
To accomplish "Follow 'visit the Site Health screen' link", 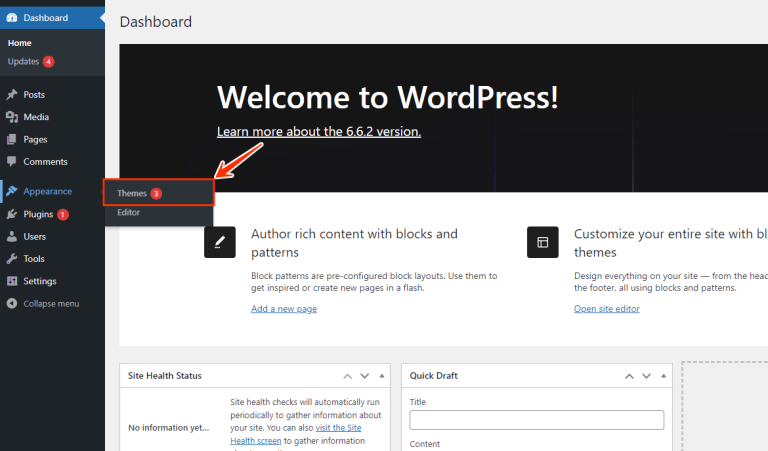I will 338,428.
